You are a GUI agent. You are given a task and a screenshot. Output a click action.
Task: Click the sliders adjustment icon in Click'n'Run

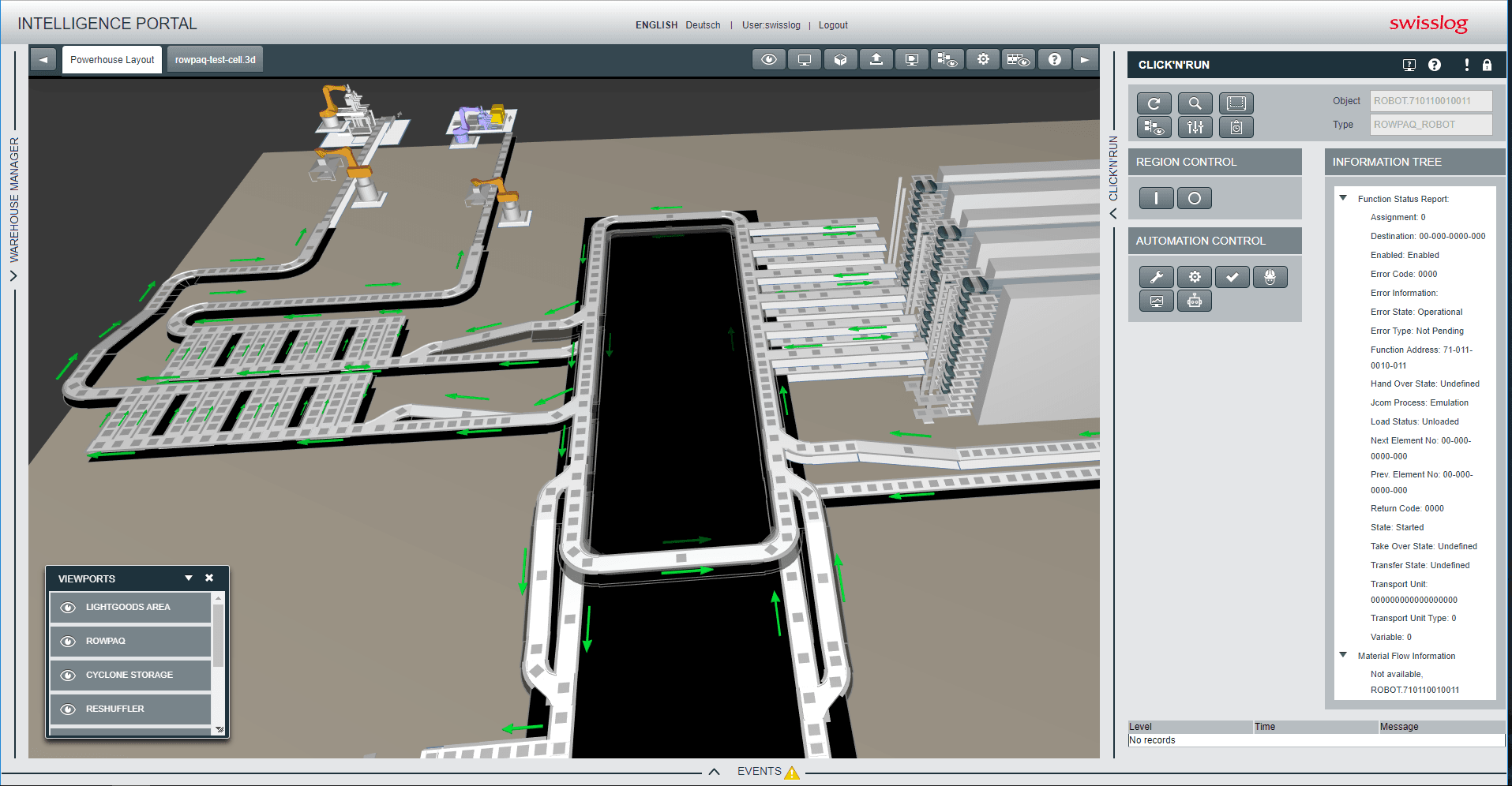pyautogui.click(x=1195, y=127)
